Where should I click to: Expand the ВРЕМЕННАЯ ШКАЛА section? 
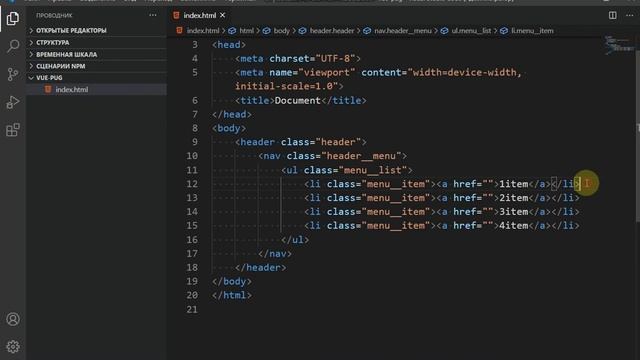(97, 54)
